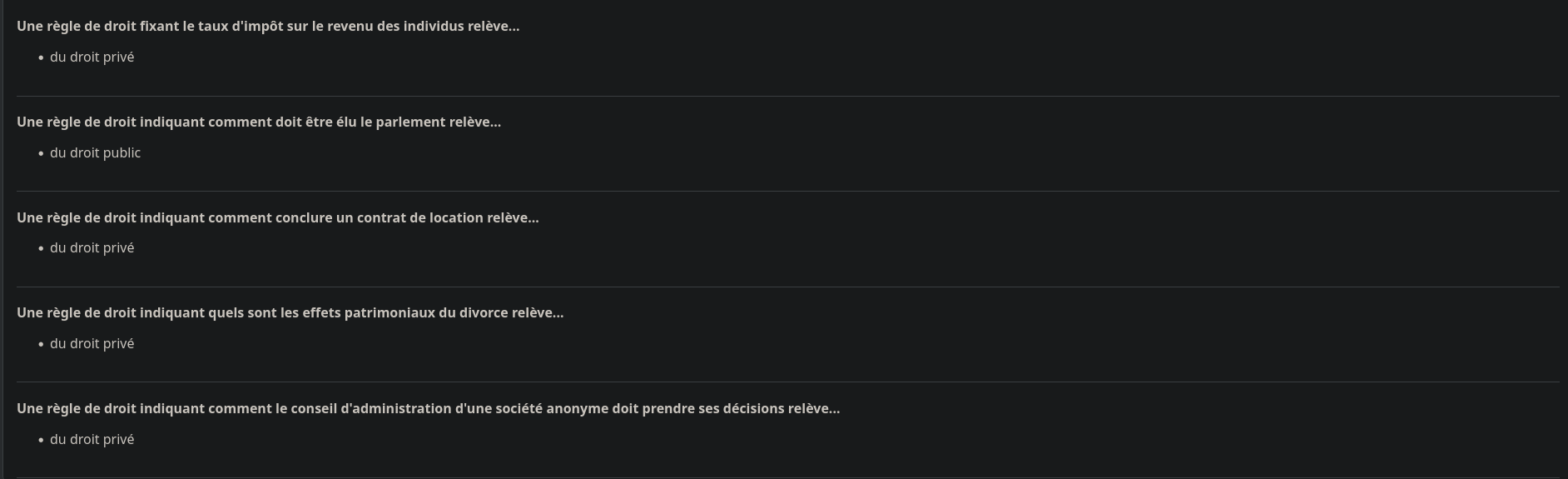
Task: Click the bullet before the "du droit public" answer
Action: pos(41,153)
